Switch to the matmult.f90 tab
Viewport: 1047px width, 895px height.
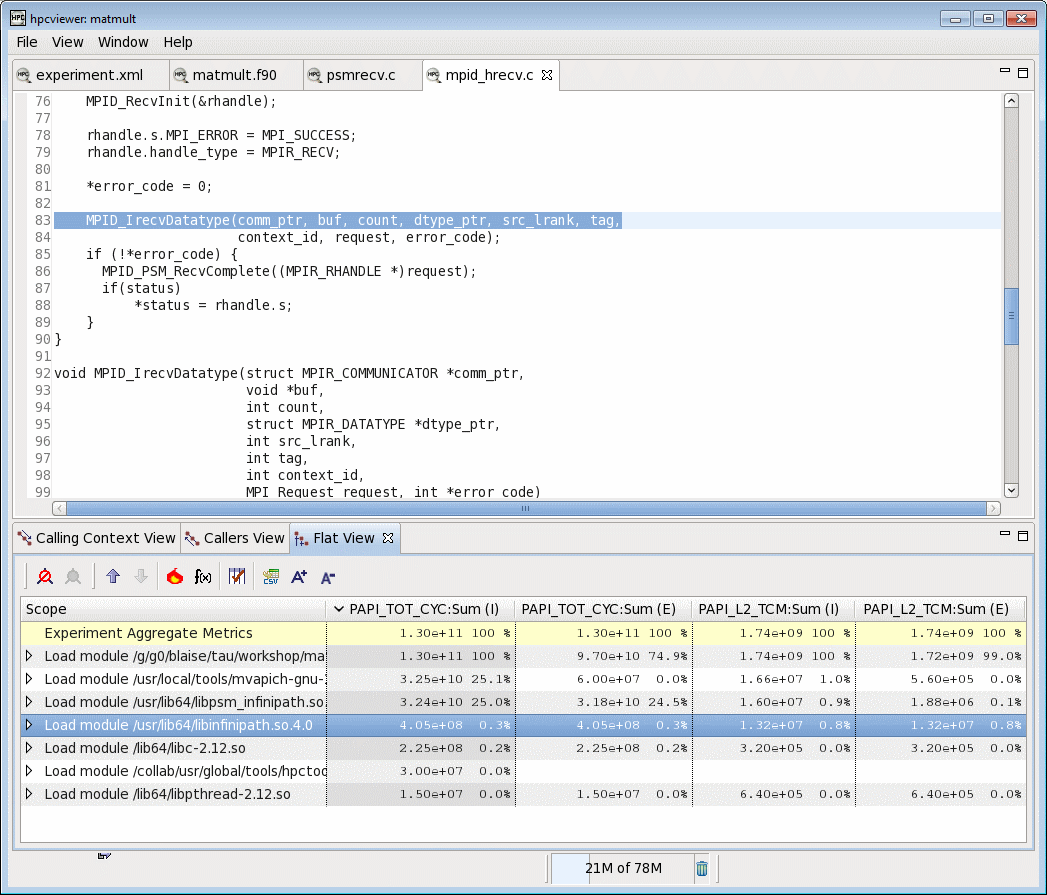pyautogui.click(x=235, y=74)
